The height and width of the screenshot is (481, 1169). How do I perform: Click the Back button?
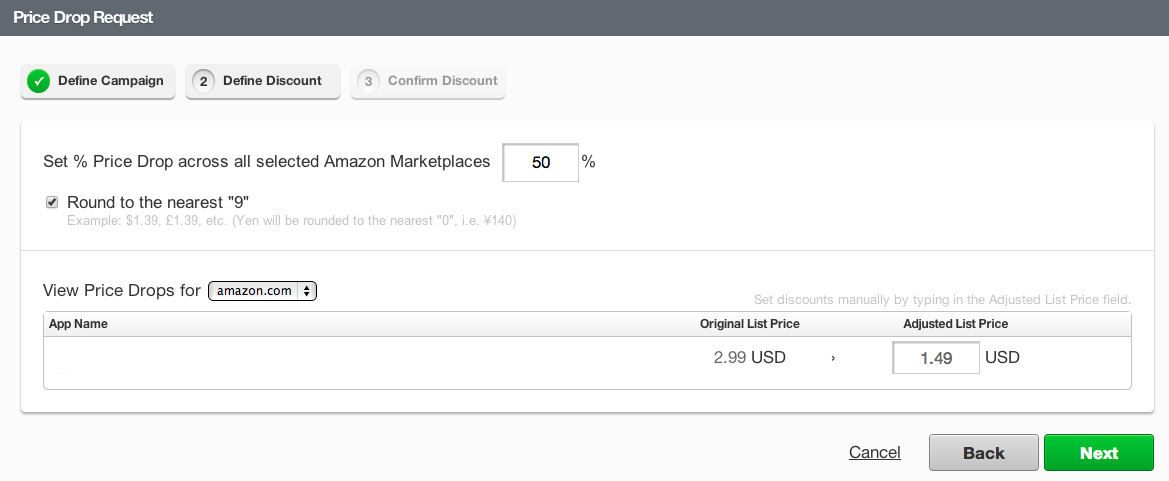click(983, 453)
